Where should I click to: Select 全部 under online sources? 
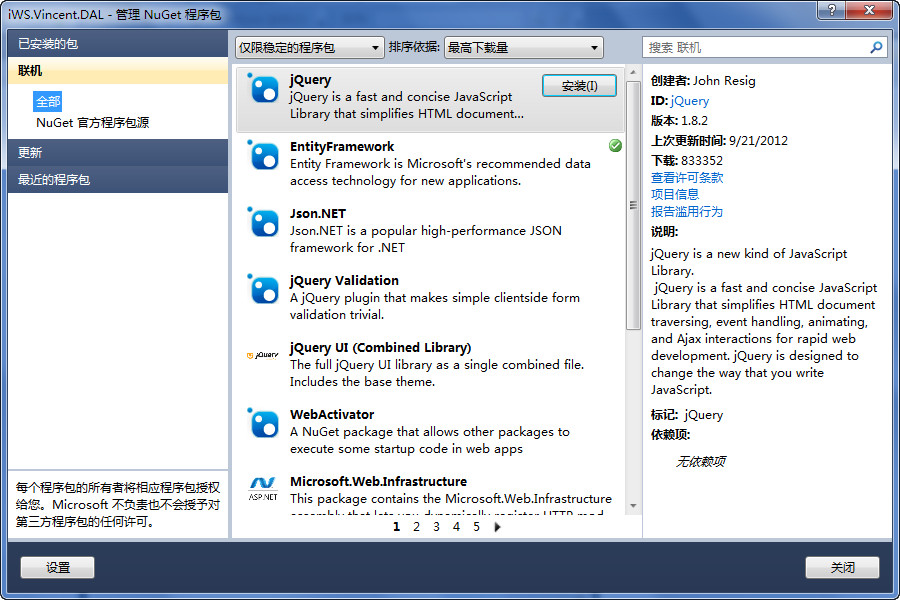[48, 102]
